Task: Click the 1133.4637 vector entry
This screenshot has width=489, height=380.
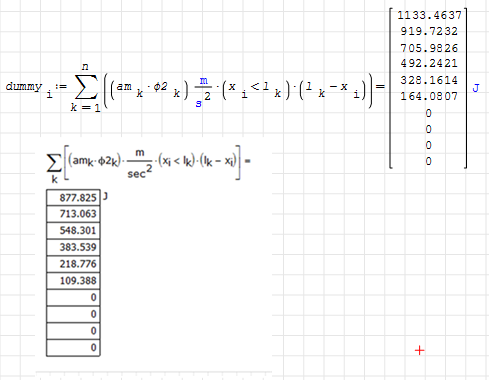Action: 429,15
